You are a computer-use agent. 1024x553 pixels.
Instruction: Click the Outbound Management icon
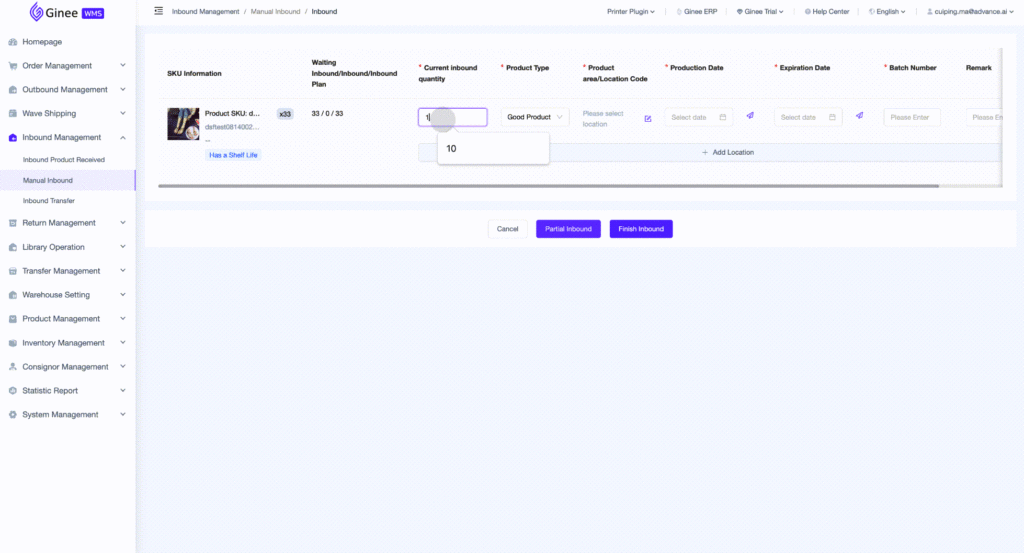12,89
